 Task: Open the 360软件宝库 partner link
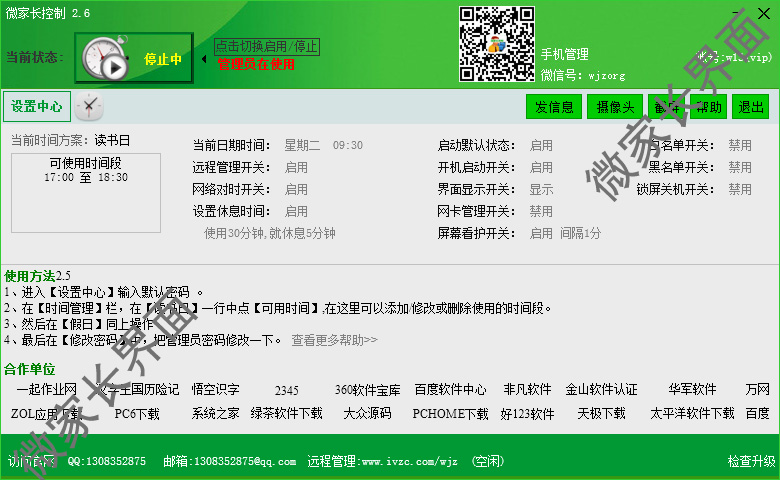point(367,390)
